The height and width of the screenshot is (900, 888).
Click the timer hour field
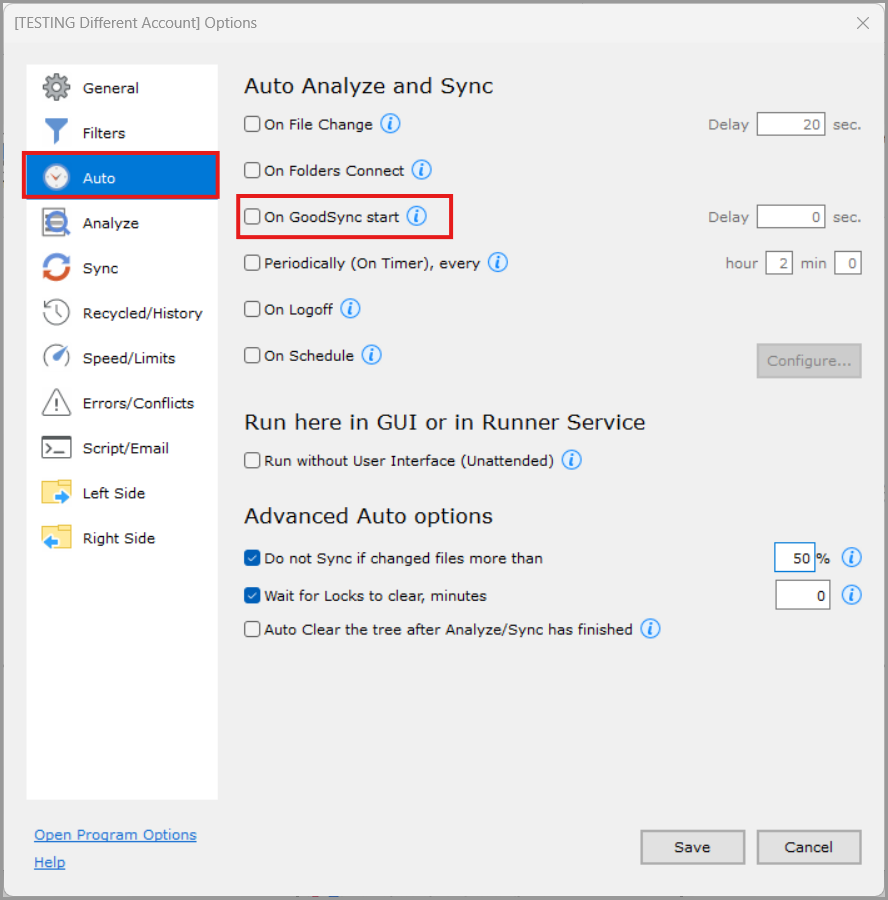[x=779, y=263]
